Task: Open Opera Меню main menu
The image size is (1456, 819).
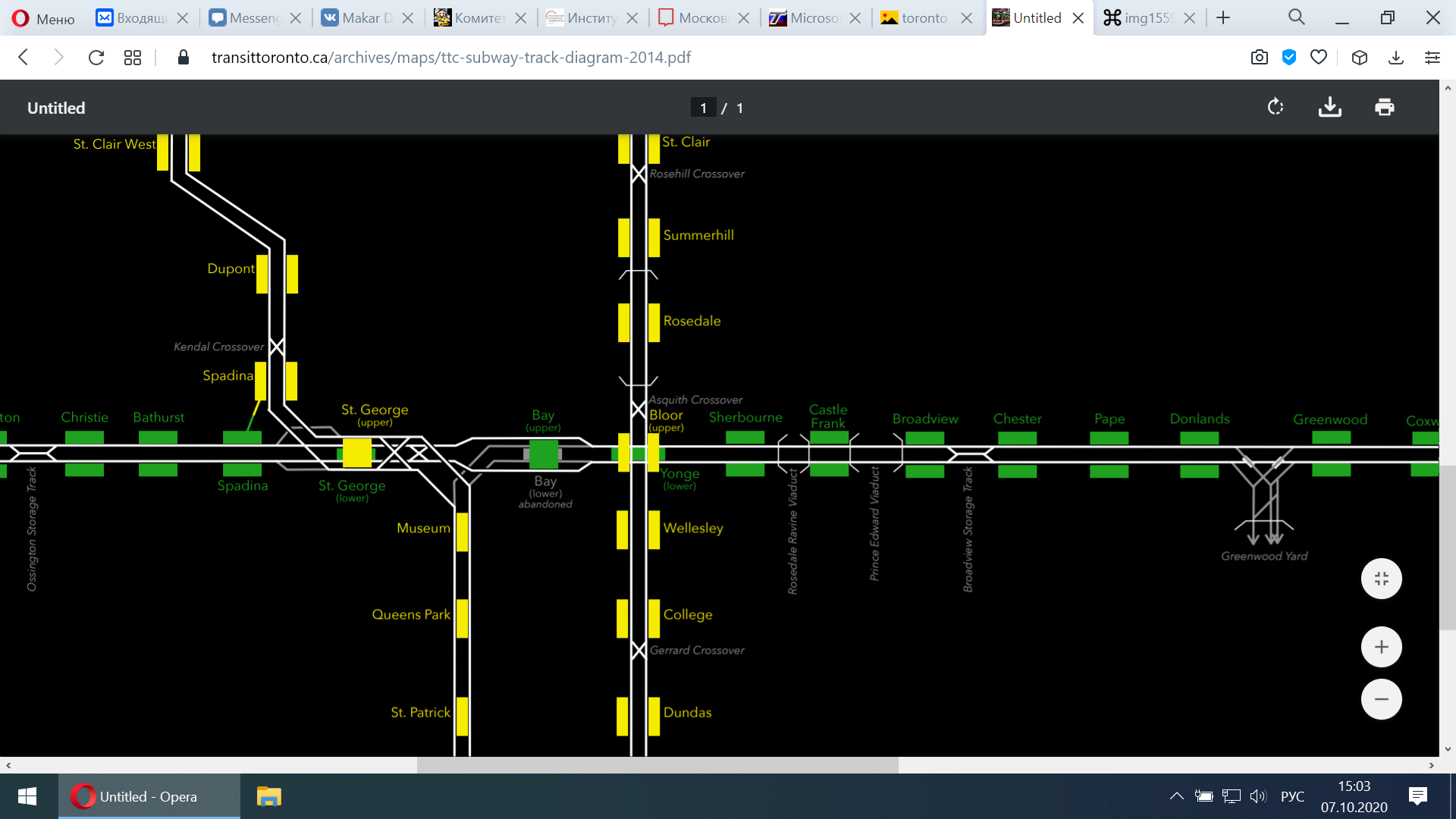Action: (x=44, y=18)
